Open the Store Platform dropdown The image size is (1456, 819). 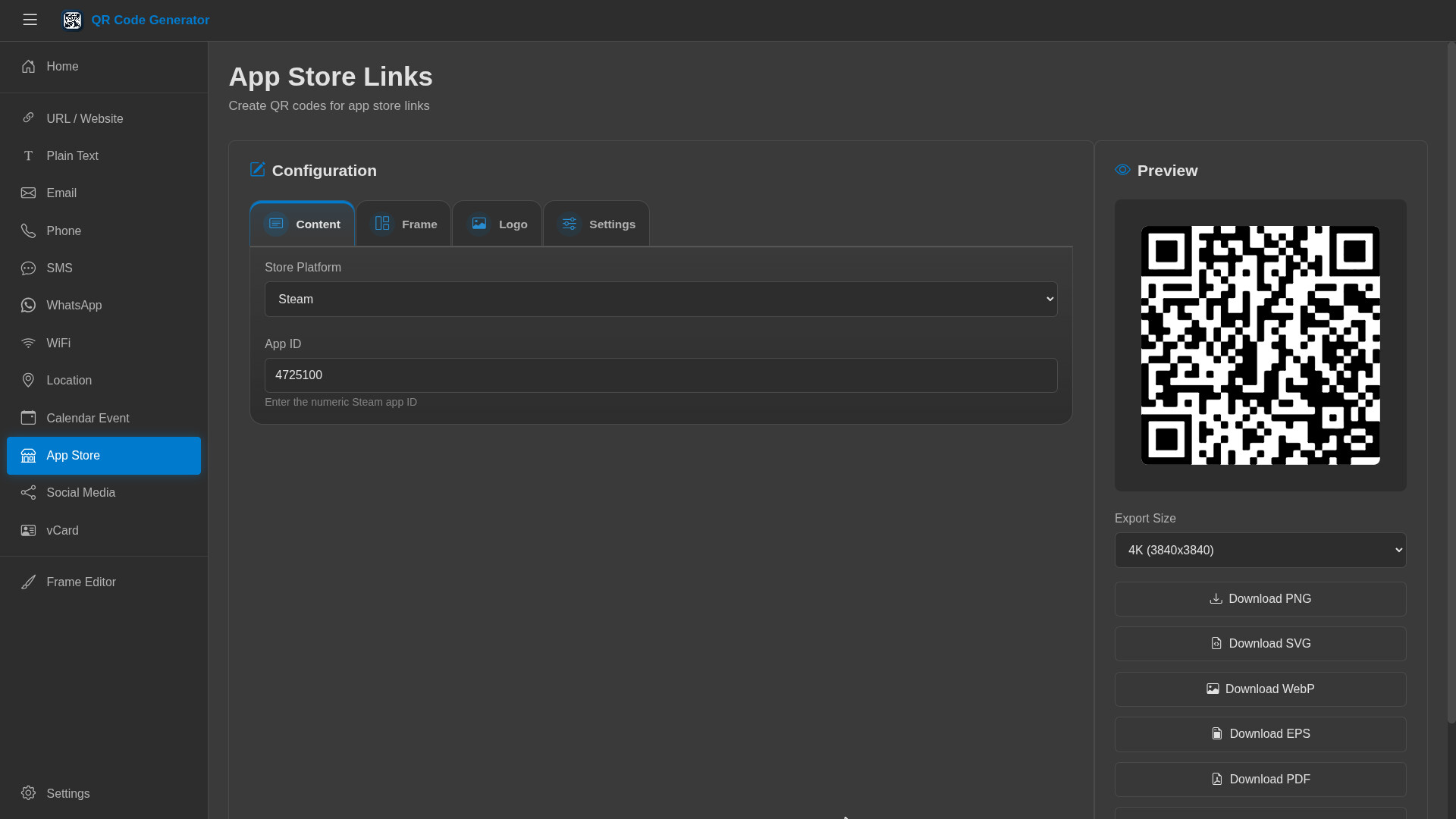point(661,300)
